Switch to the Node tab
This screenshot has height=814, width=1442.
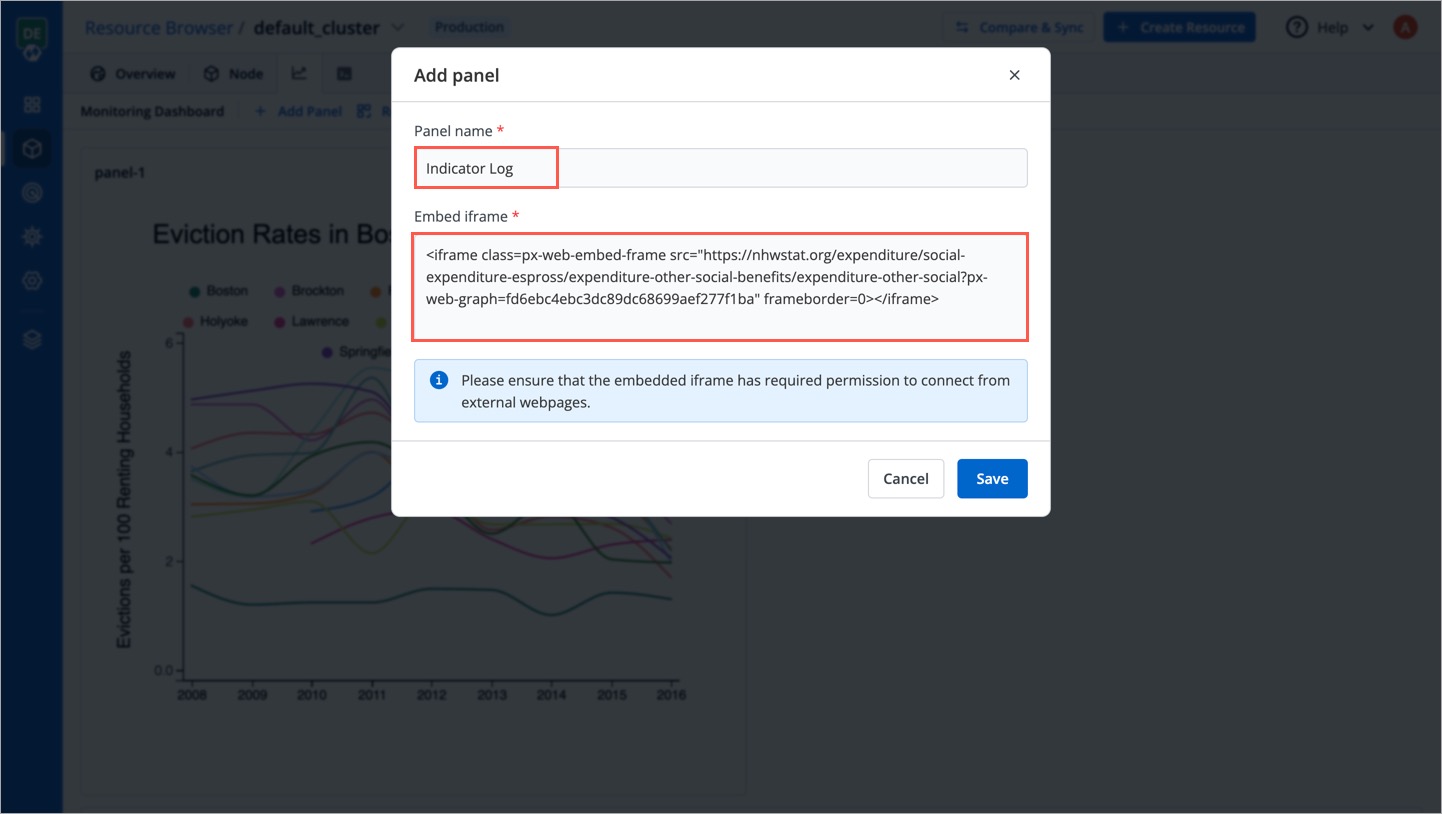233,73
